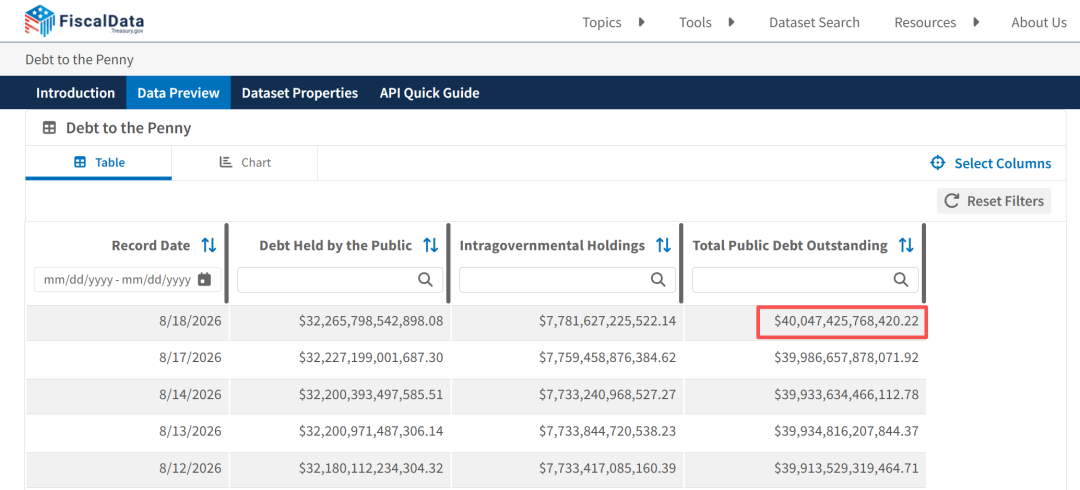Sort Total Public Debt Outstanding column

[x=906, y=245]
